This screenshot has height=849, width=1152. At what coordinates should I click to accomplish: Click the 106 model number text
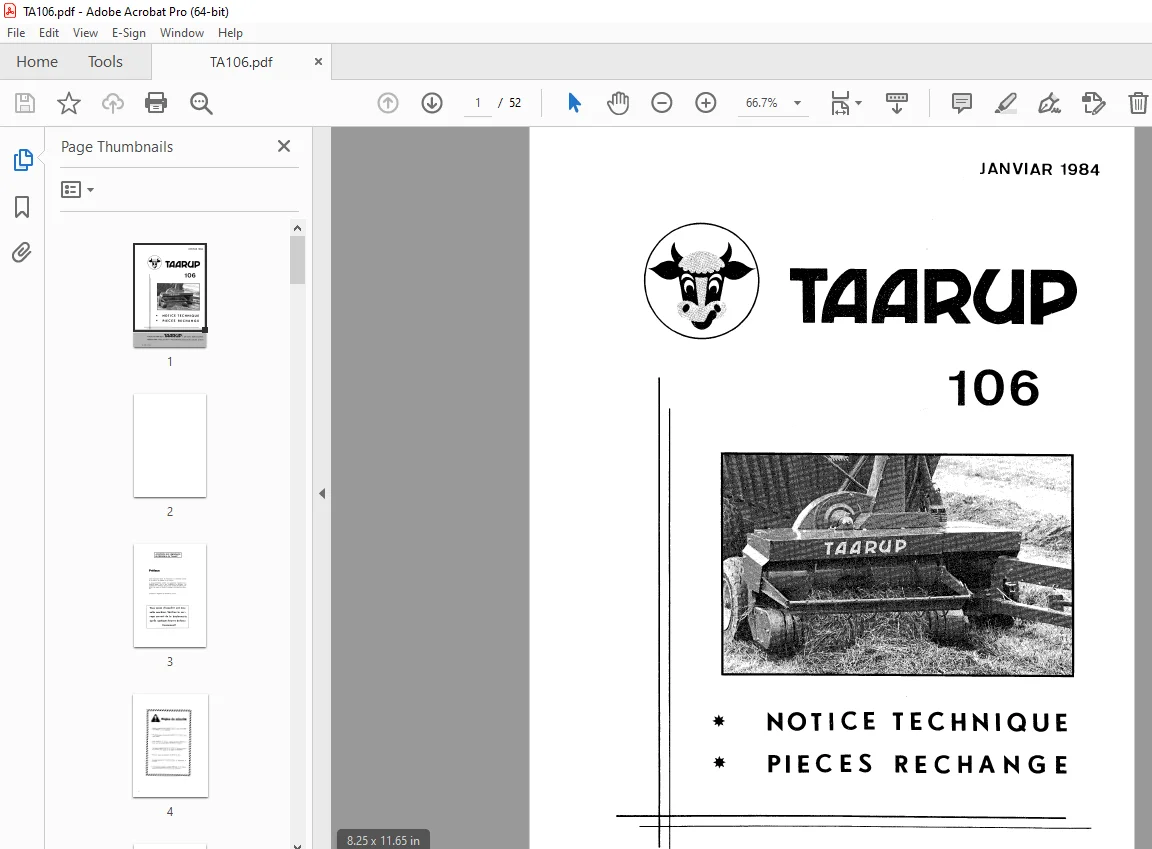click(993, 388)
